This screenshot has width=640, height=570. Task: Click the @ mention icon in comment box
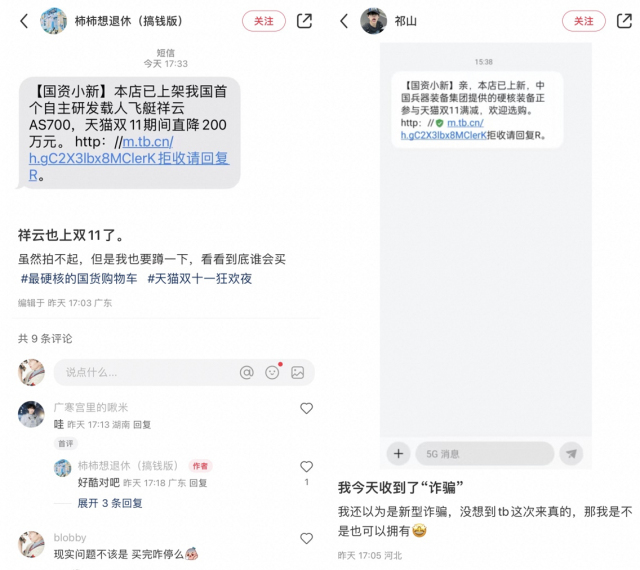[x=247, y=372]
